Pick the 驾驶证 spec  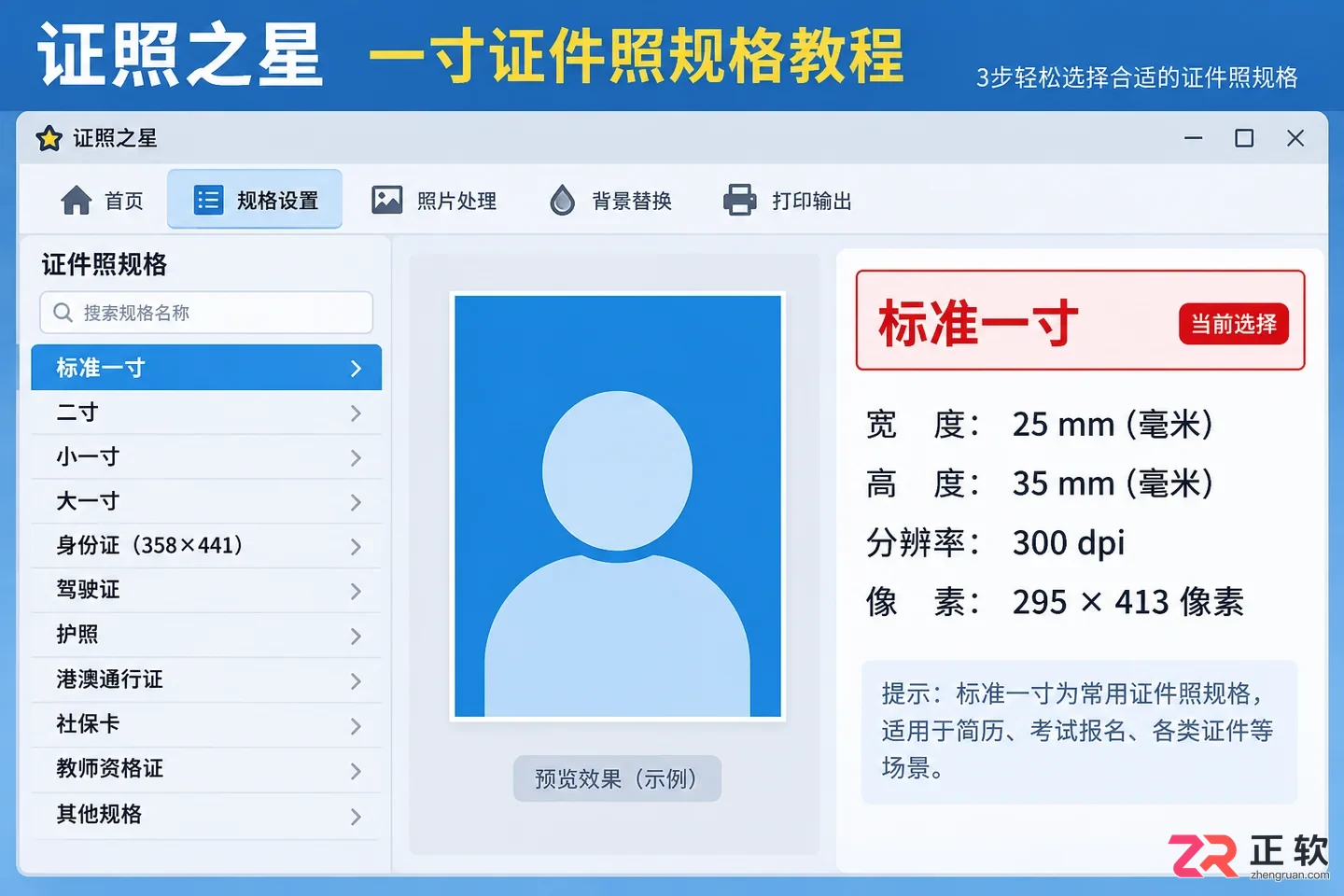tap(206, 591)
